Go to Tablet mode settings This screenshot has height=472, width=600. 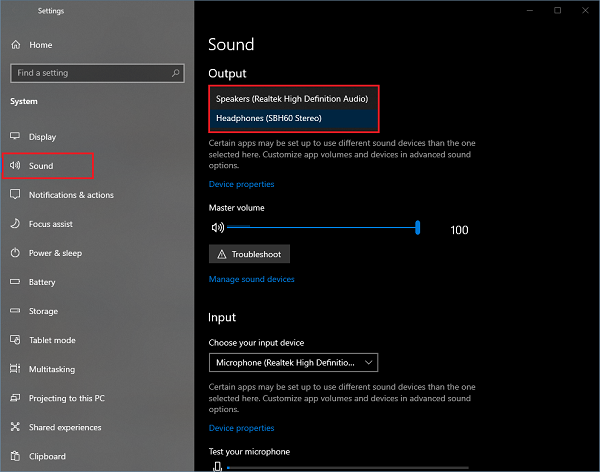[51, 340]
